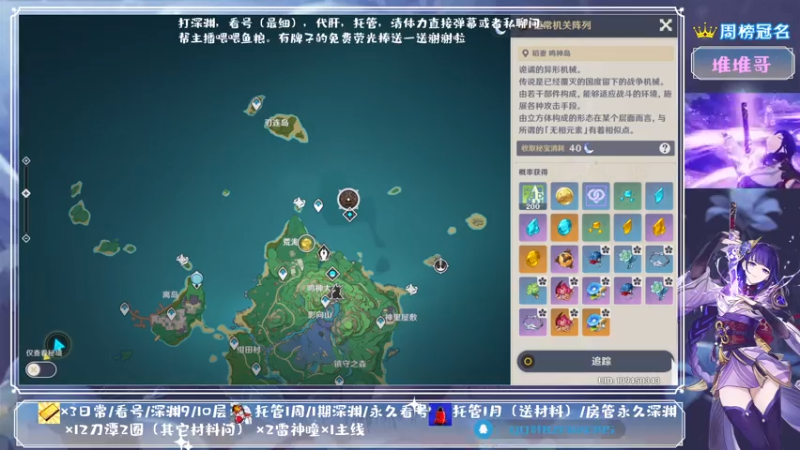The image size is (800, 450).
Task: Click the 堆堆哥 name banner
Action: pos(742,64)
